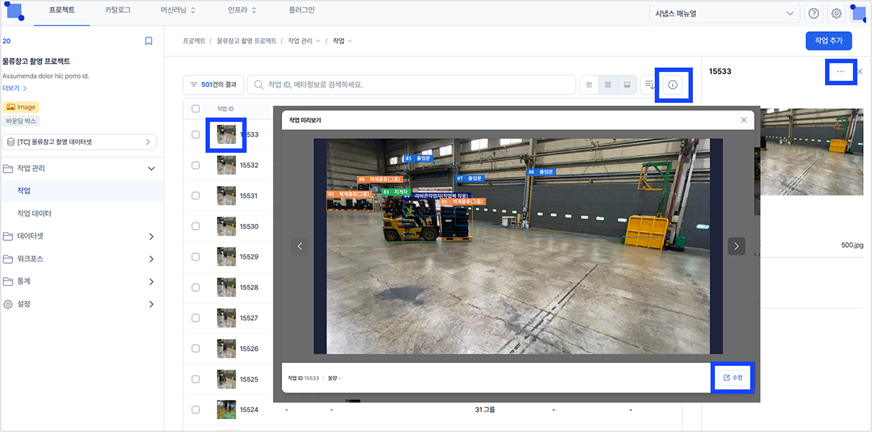Click the 워크포스 folder icon in sidebar
This screenshot has width=872, height=432.
pyautogui.click(x=8, y=259)
